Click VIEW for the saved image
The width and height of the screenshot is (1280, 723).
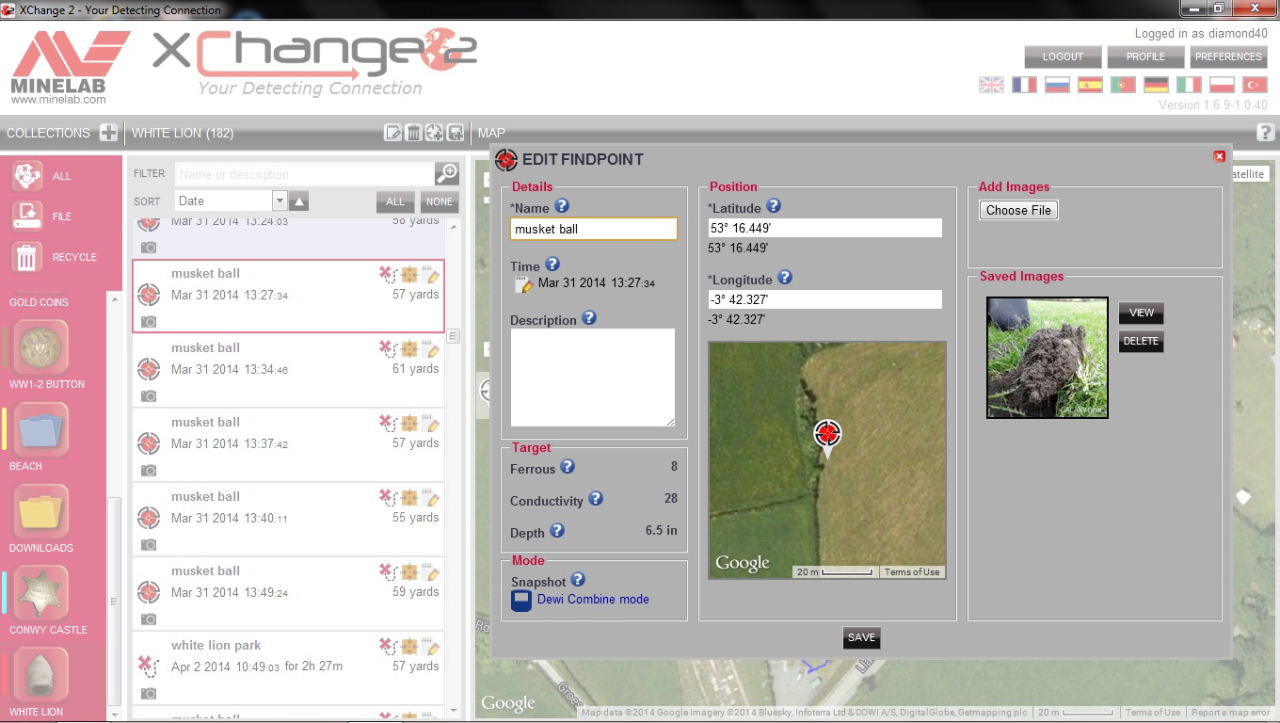coord(1141,313)
